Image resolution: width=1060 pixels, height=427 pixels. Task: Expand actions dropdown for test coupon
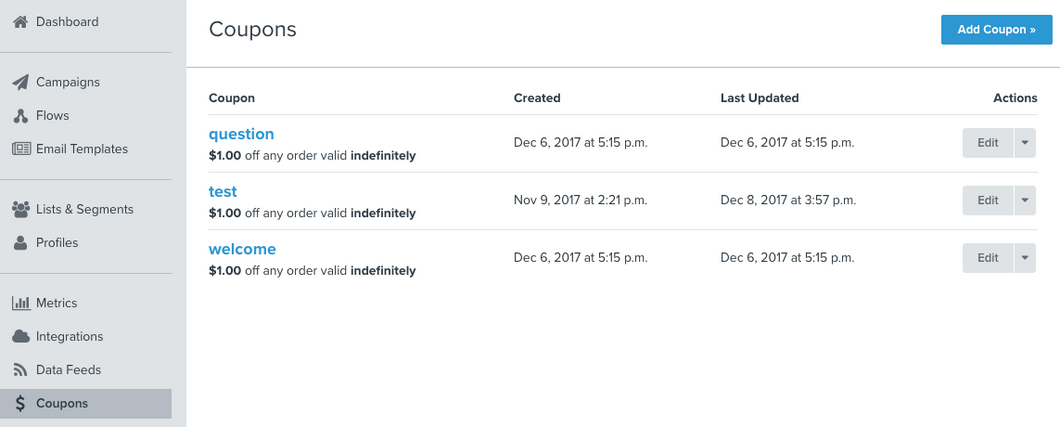click(x=1025, y=200)
